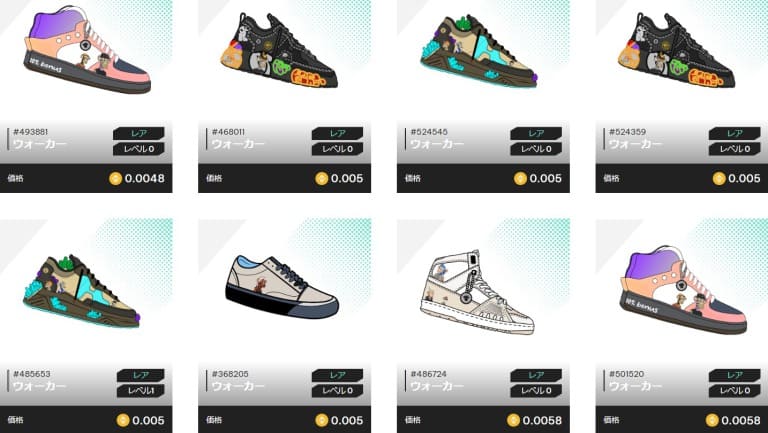Click the coin icon for sneaker #485653

pos(122,420)
